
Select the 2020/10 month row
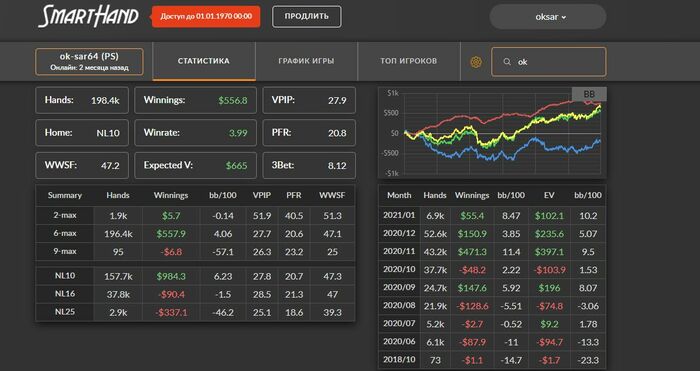click(x=492, y=270)
